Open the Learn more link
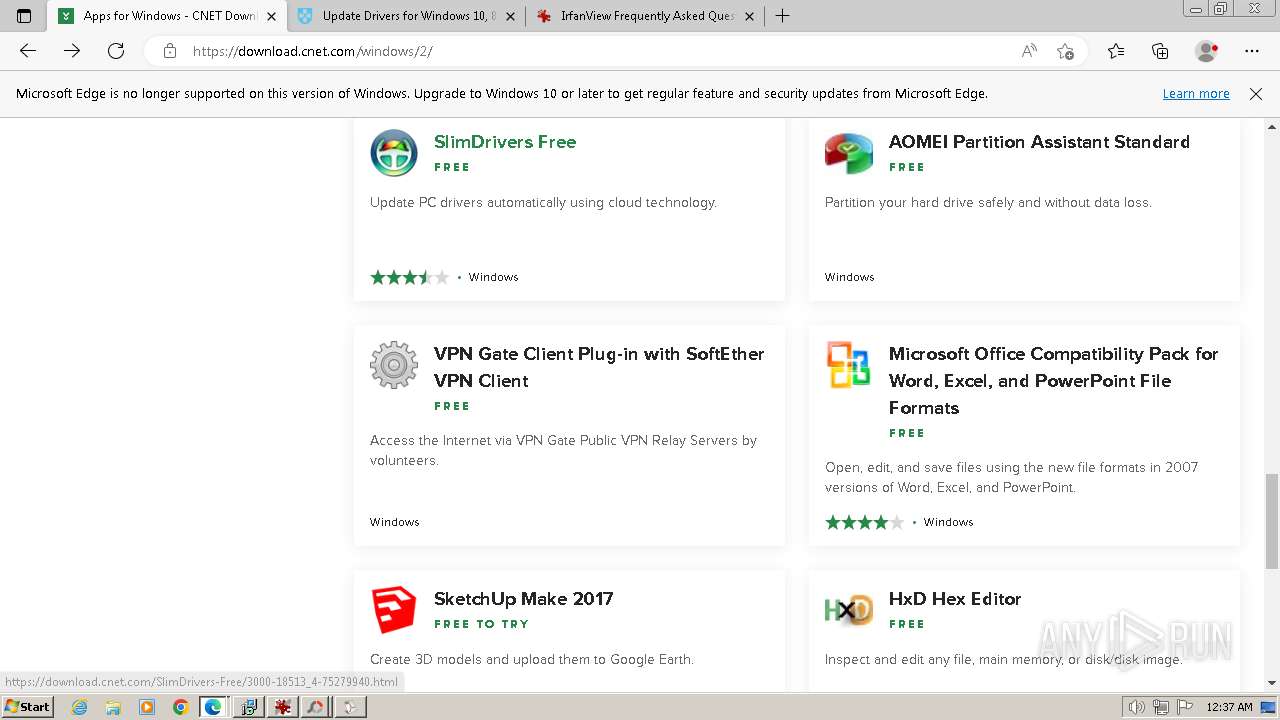This screenshot has height=720, width=1280. (x=1196, y=94)
